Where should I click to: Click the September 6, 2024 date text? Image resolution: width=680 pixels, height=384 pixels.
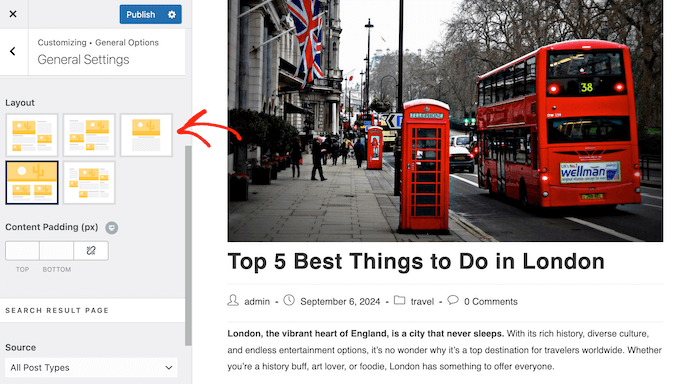[x=340, y=302]
